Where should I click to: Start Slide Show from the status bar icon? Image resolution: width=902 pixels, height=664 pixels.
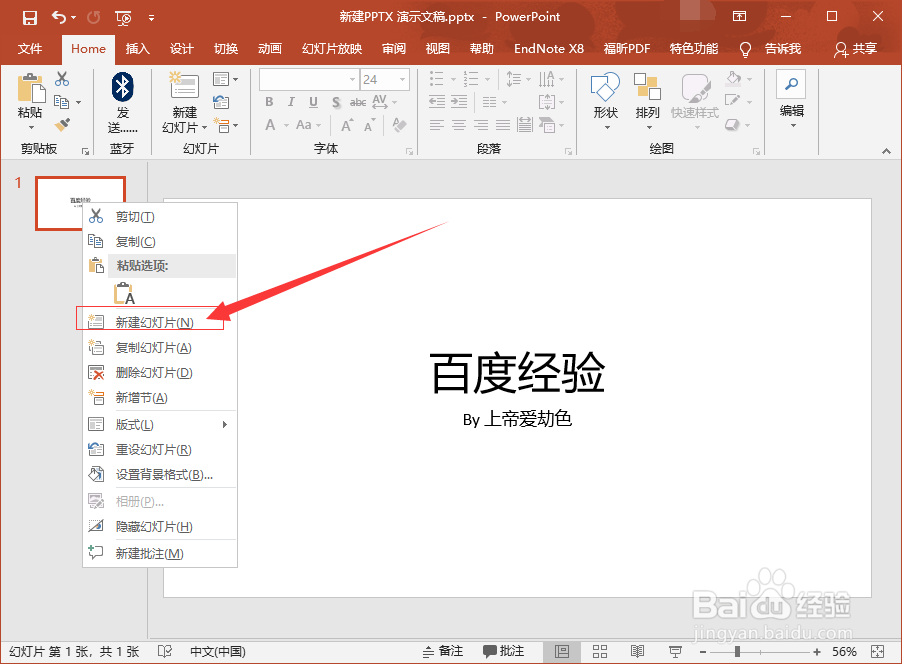pyautogui.click(x=675, y=651)
